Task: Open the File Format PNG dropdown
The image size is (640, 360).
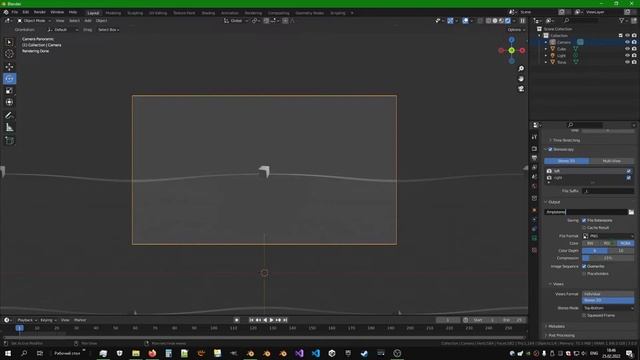Action: pos(608,236)
